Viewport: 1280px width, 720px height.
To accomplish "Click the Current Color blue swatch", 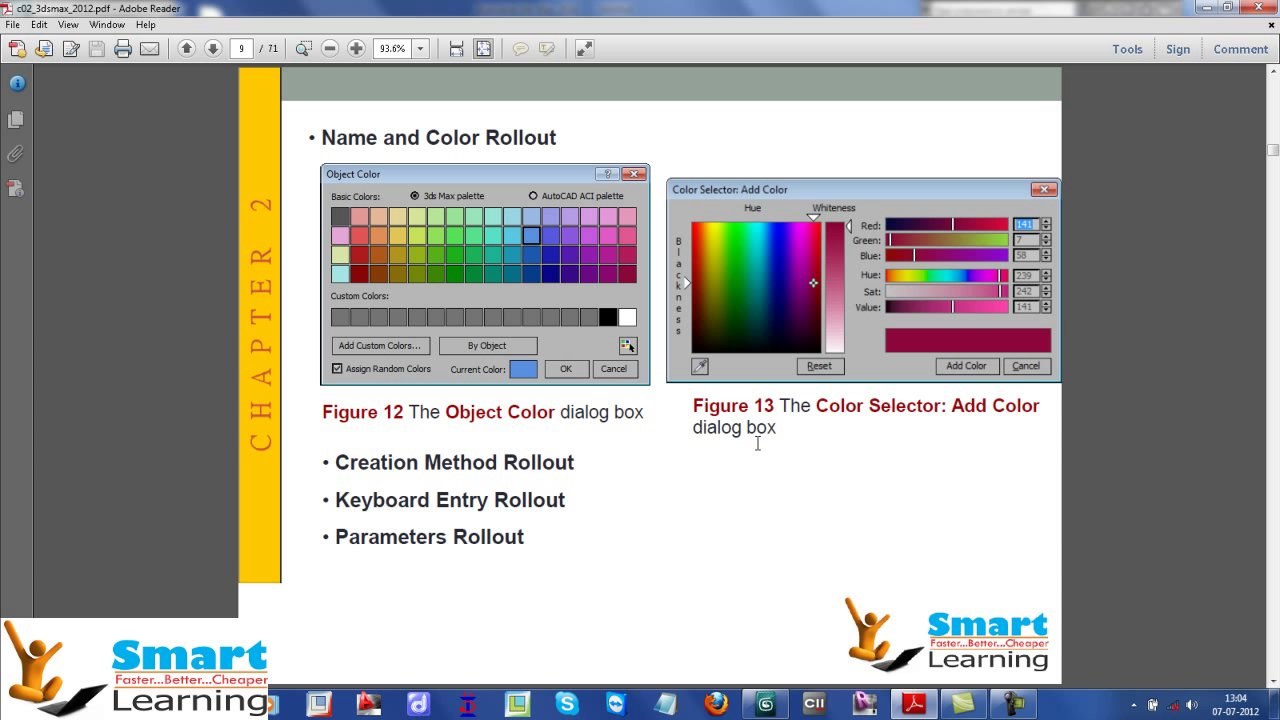I will pos(523,369).
